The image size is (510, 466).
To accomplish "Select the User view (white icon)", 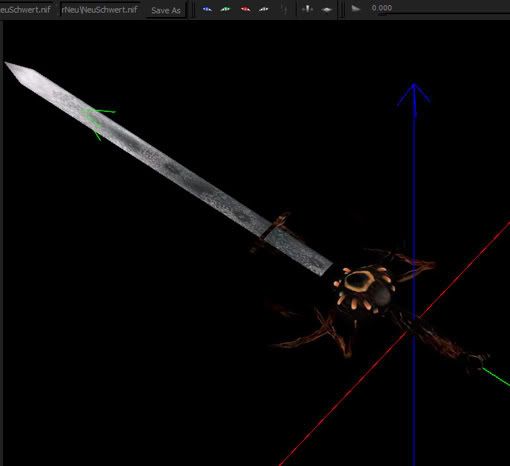I will click(x=264, y=9).
